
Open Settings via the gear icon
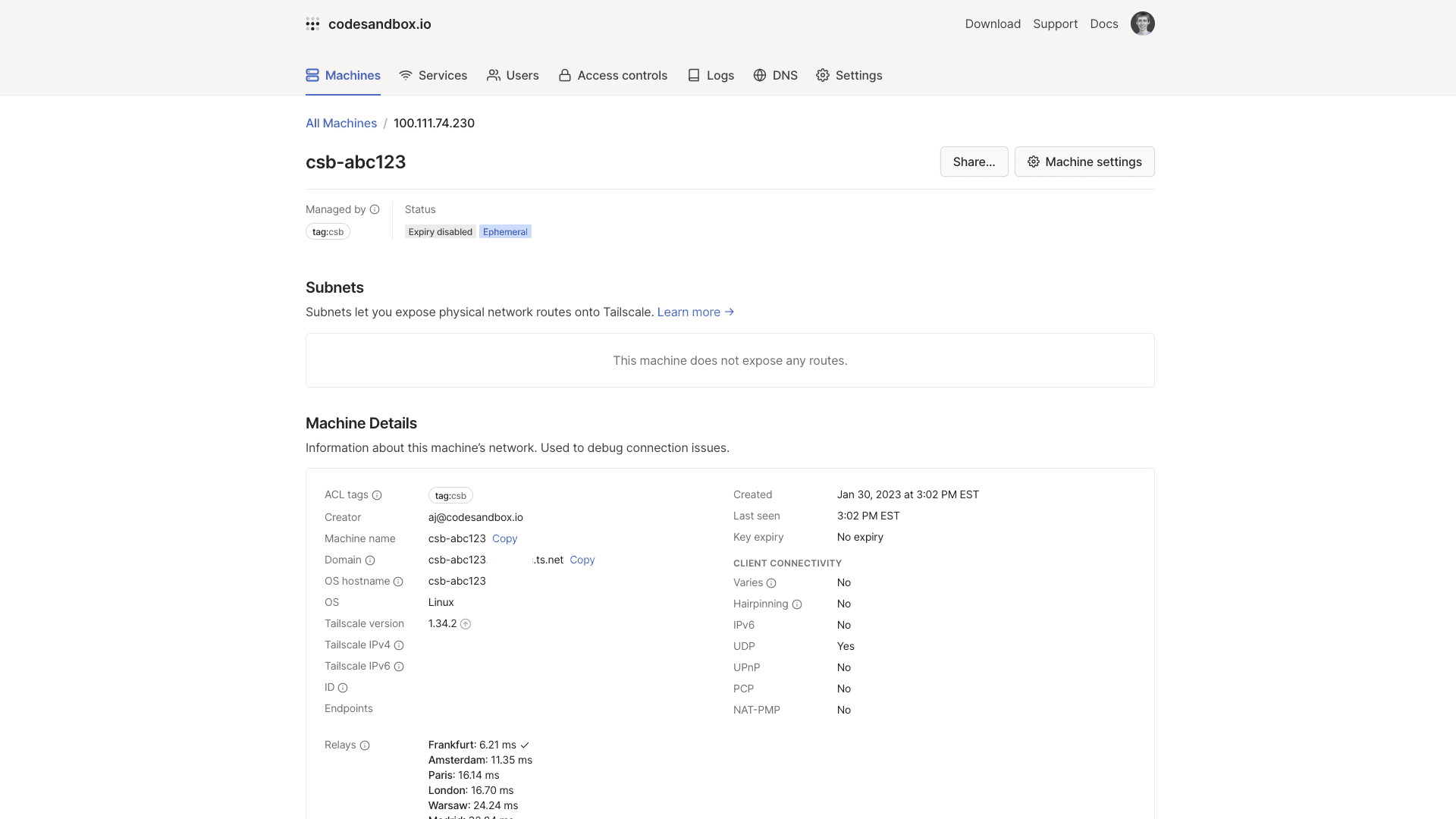point(822,75)
